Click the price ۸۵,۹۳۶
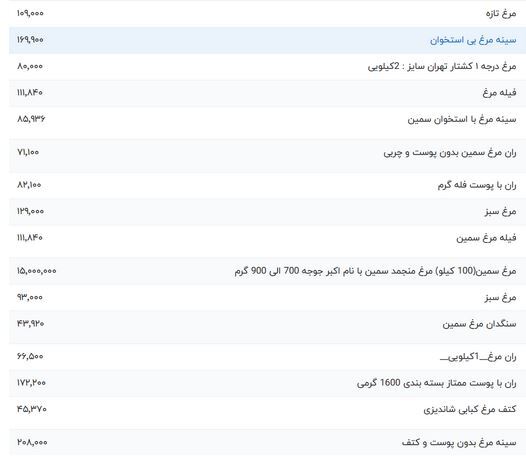Image resolution: width=526 pixels, height=456 pixels. click(31, 119)
